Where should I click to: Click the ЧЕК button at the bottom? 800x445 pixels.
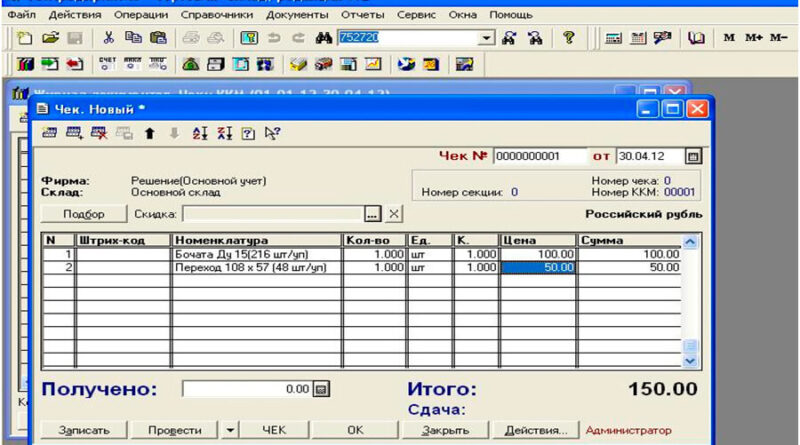274,429
